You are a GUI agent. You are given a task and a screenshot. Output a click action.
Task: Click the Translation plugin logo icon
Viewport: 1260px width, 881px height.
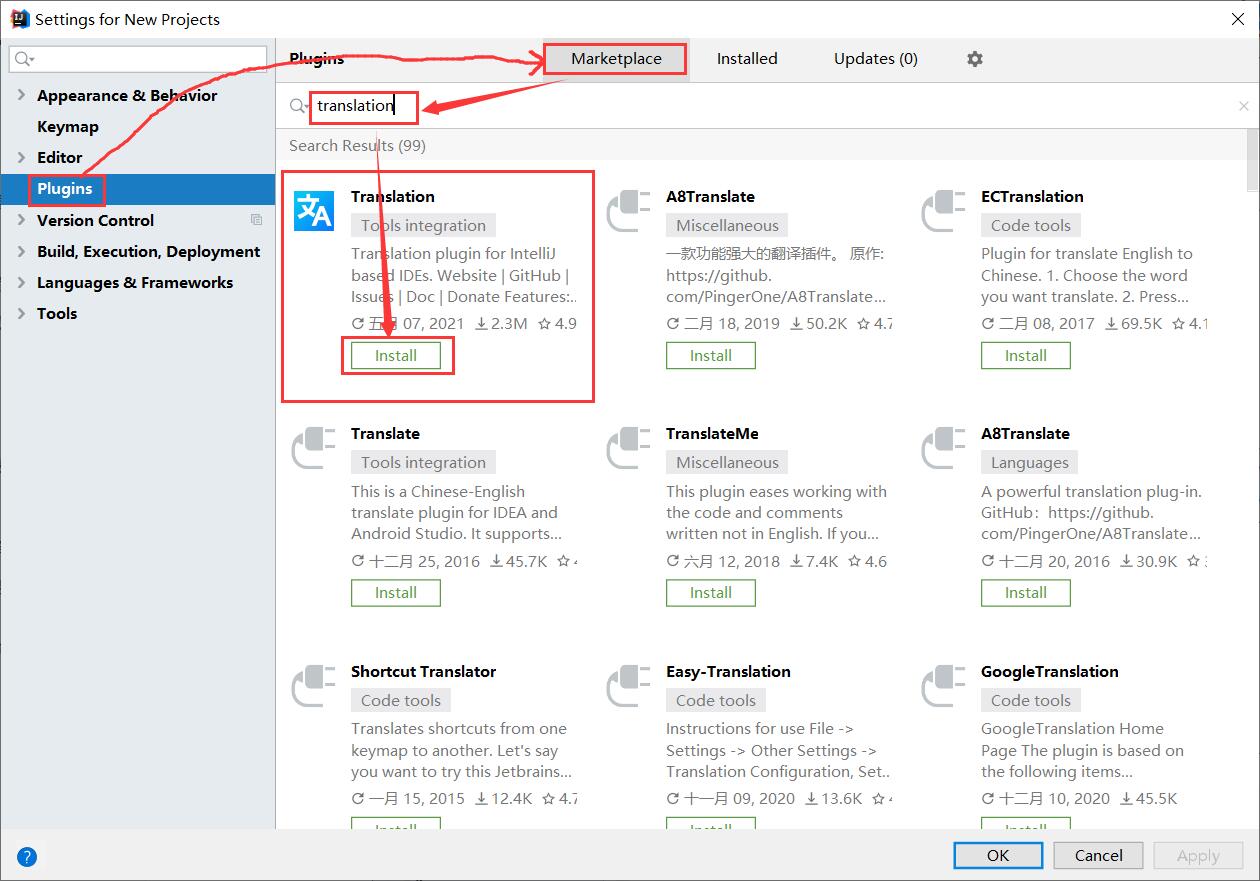(x=314, y=211)
